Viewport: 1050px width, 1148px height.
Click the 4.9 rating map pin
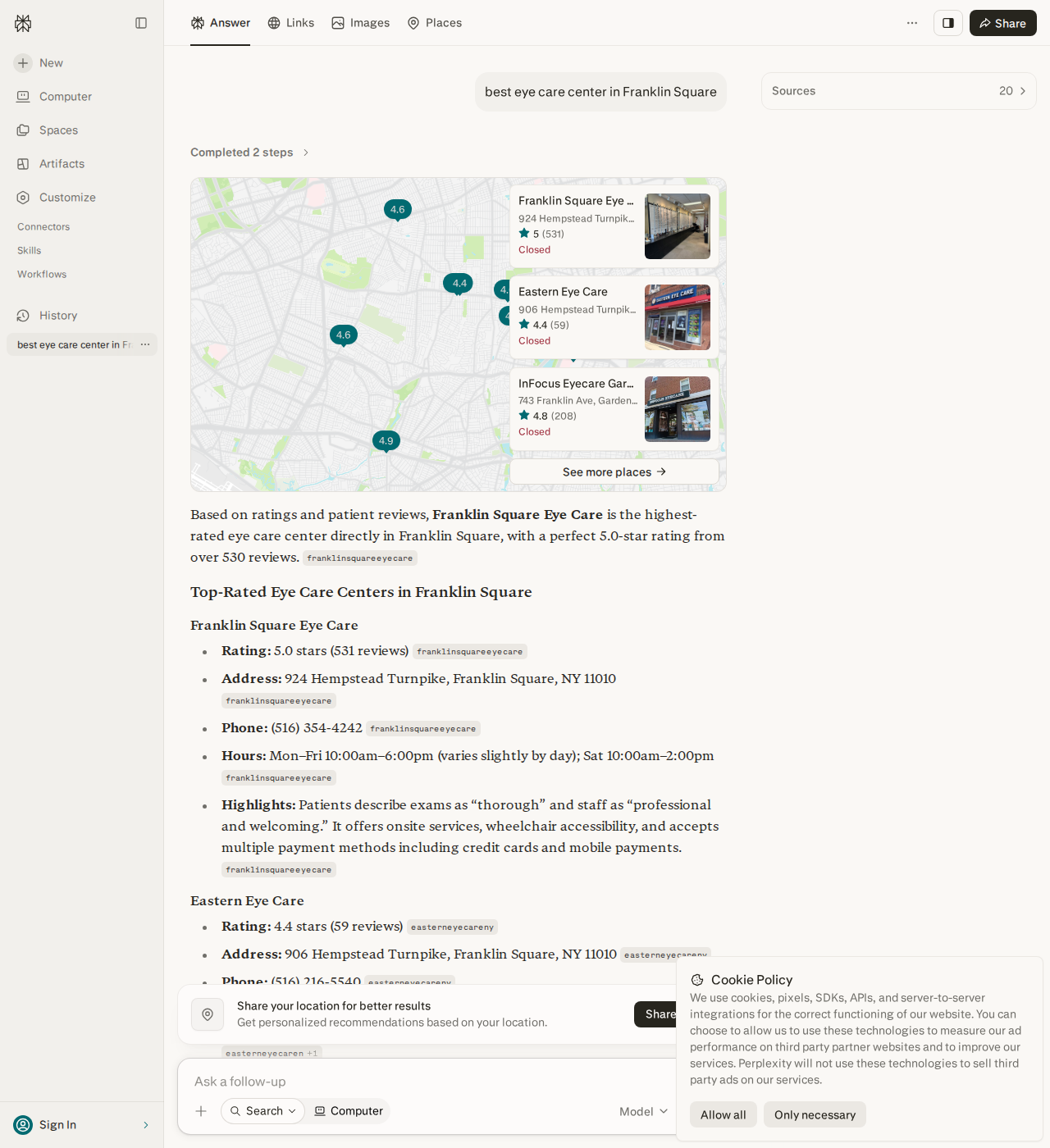click(386, 441)
